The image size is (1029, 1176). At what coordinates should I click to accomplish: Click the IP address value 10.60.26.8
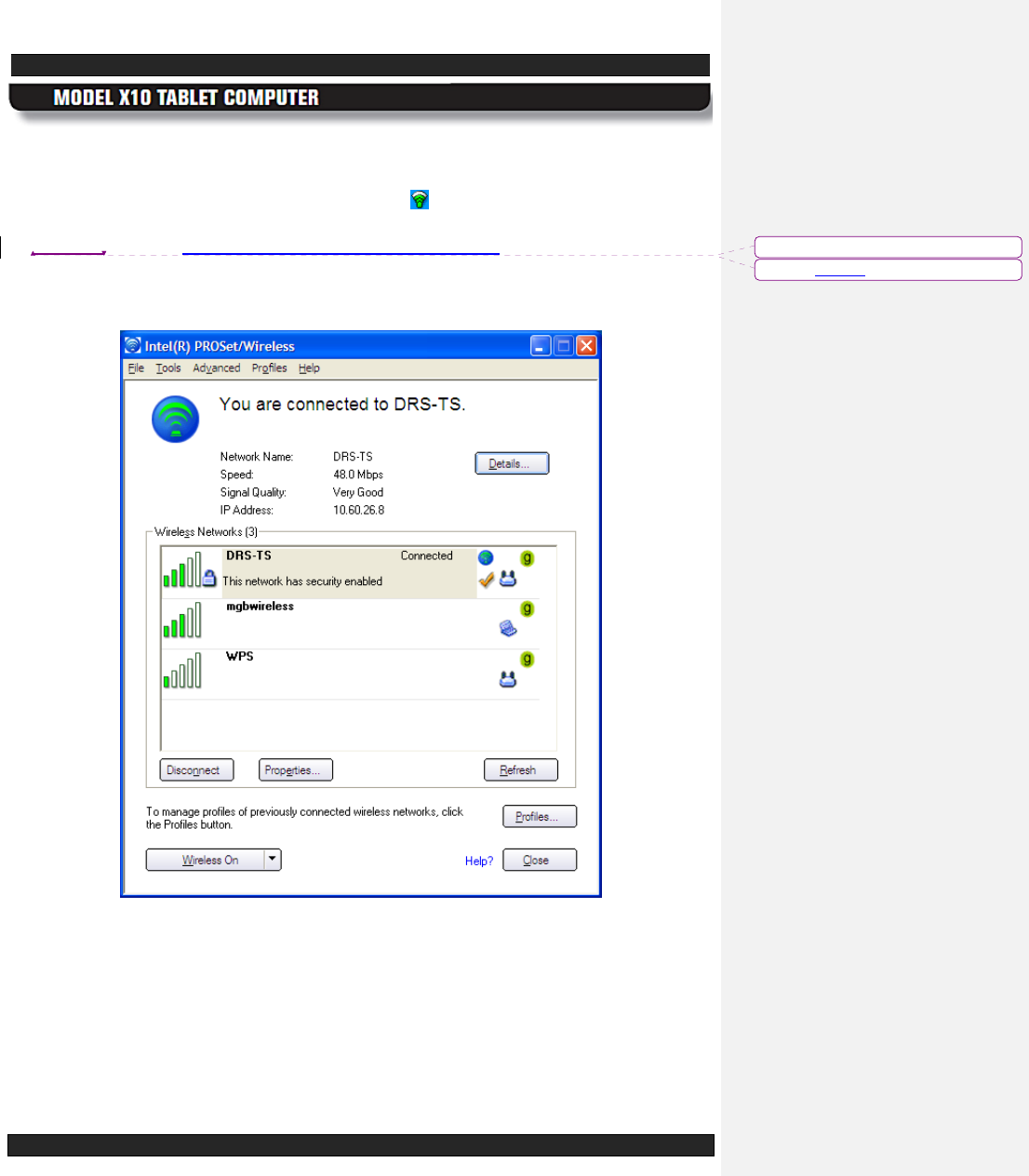point(358,510)
